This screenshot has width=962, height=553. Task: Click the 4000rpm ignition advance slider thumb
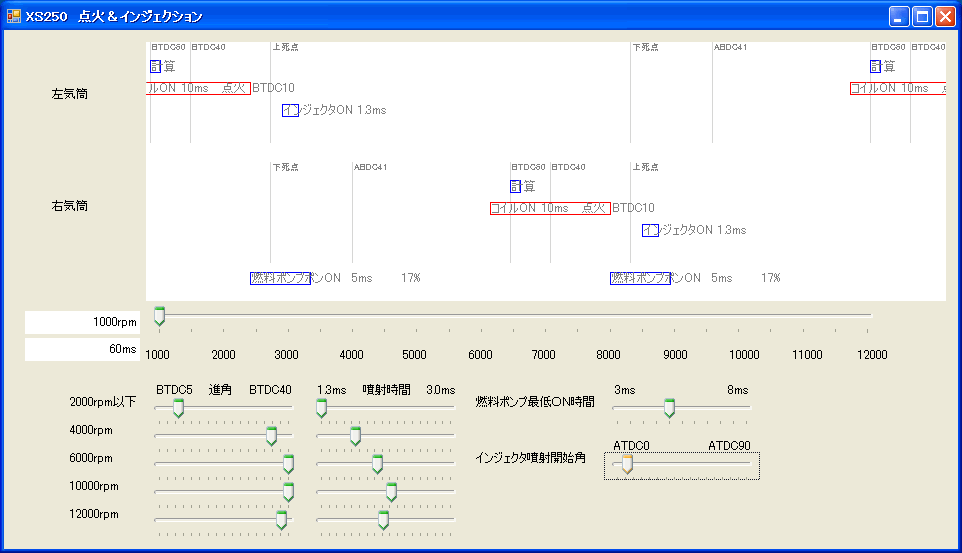pyautogui.click(x=271, y=436)
